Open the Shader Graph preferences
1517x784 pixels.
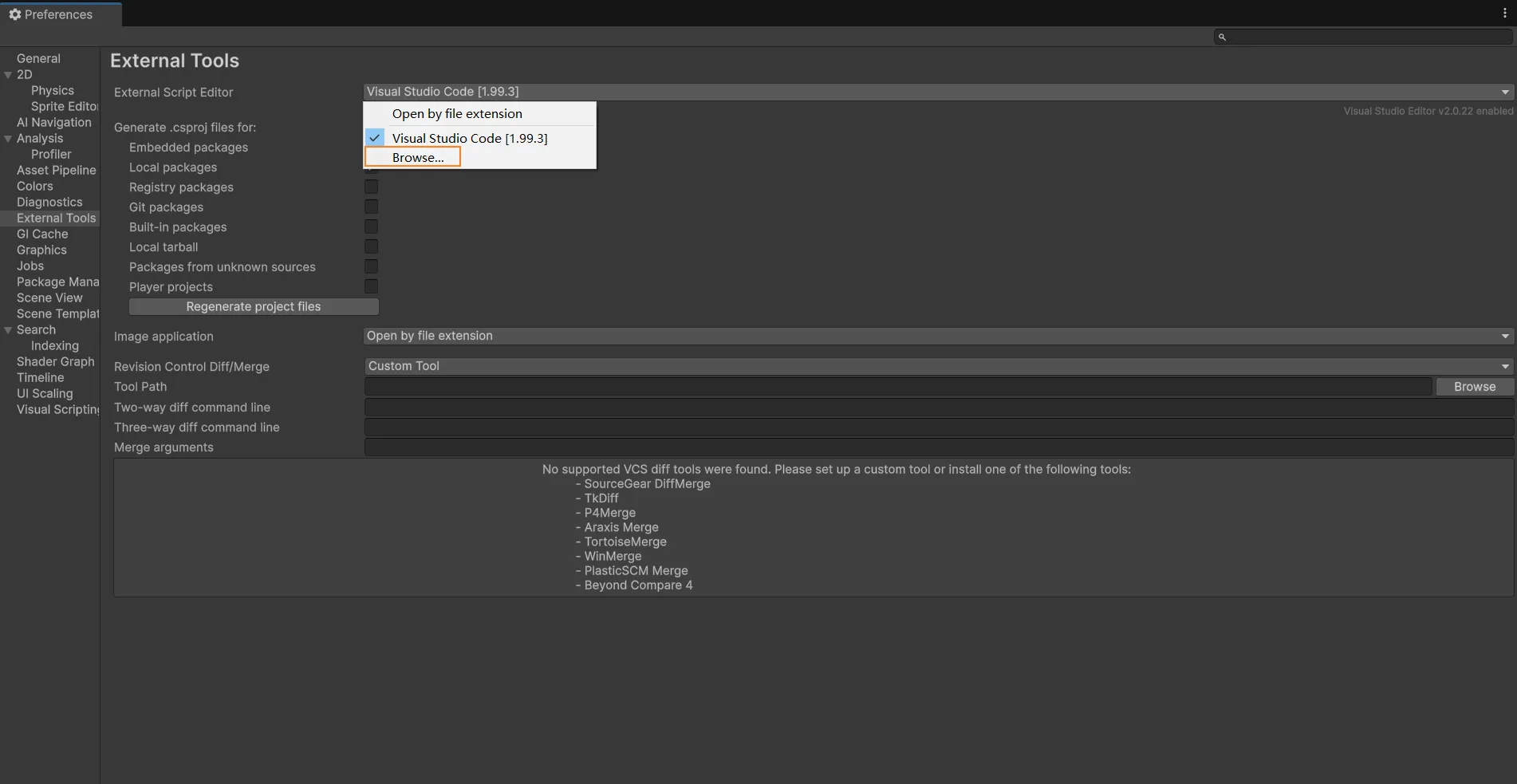(55, 362)
